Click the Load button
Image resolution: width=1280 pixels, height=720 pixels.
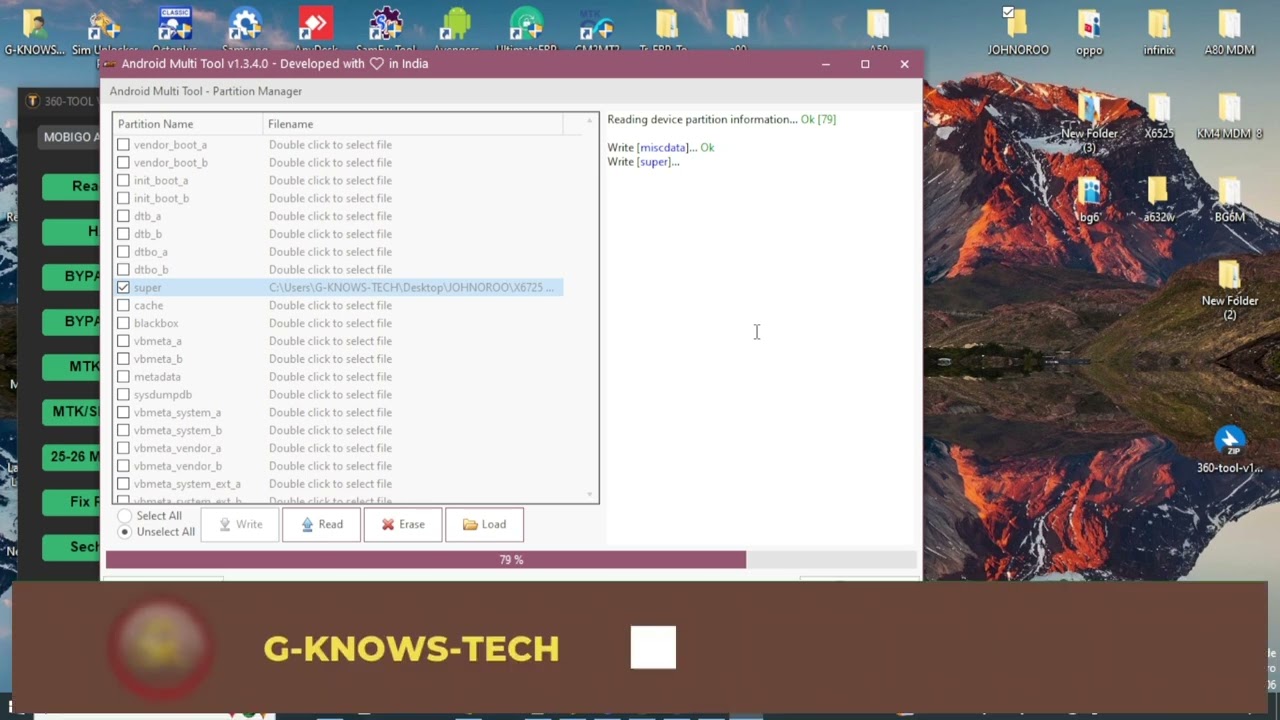[x=484, y=525]
